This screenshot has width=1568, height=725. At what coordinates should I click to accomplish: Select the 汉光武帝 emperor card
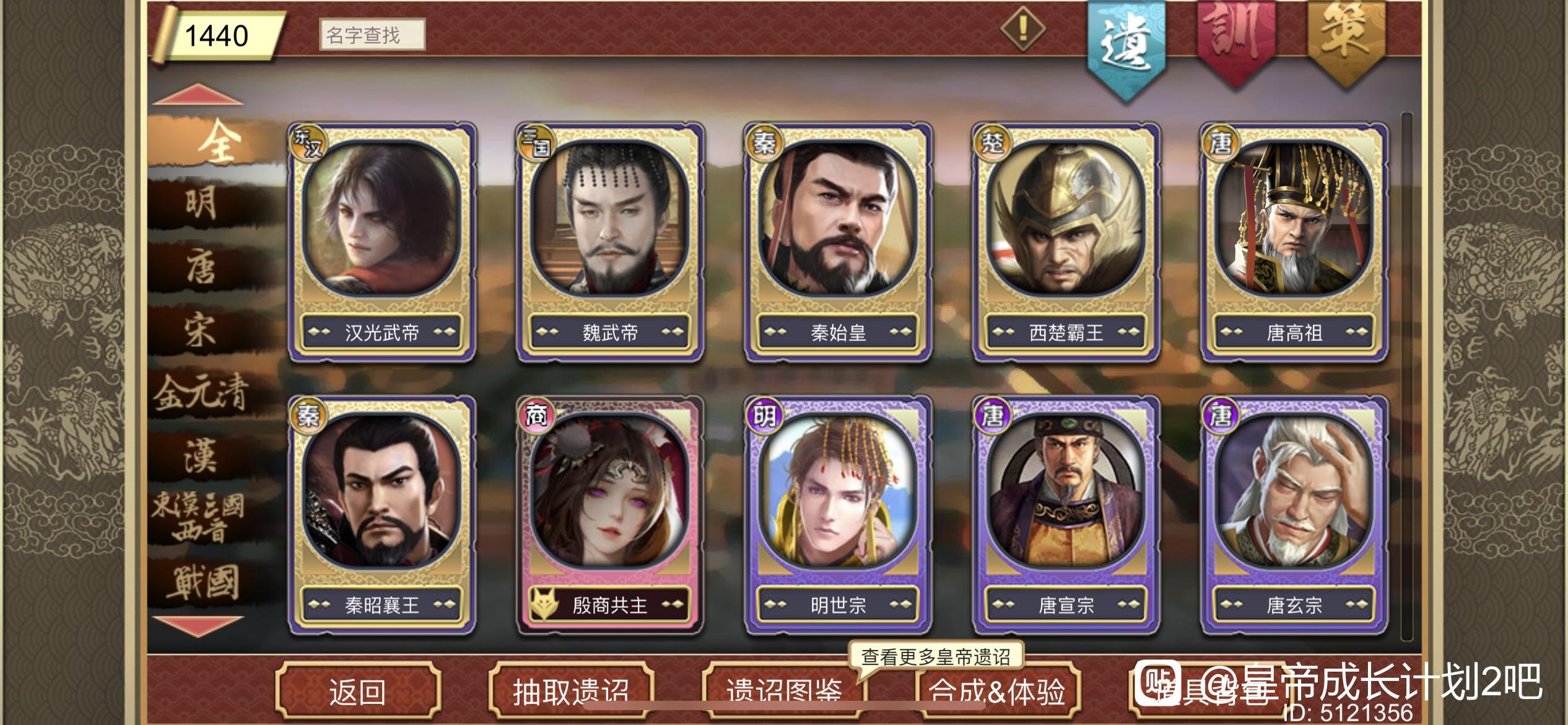tap(382, 242)
